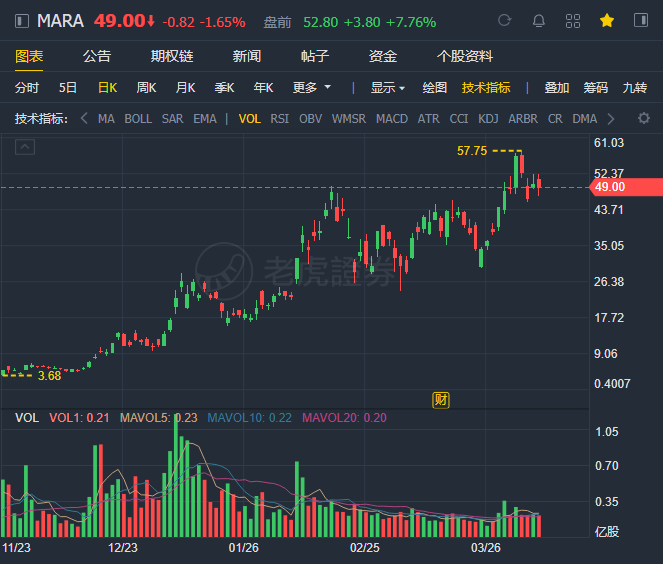Expand the 更多 period dropdown

click(x=311, y=88)
